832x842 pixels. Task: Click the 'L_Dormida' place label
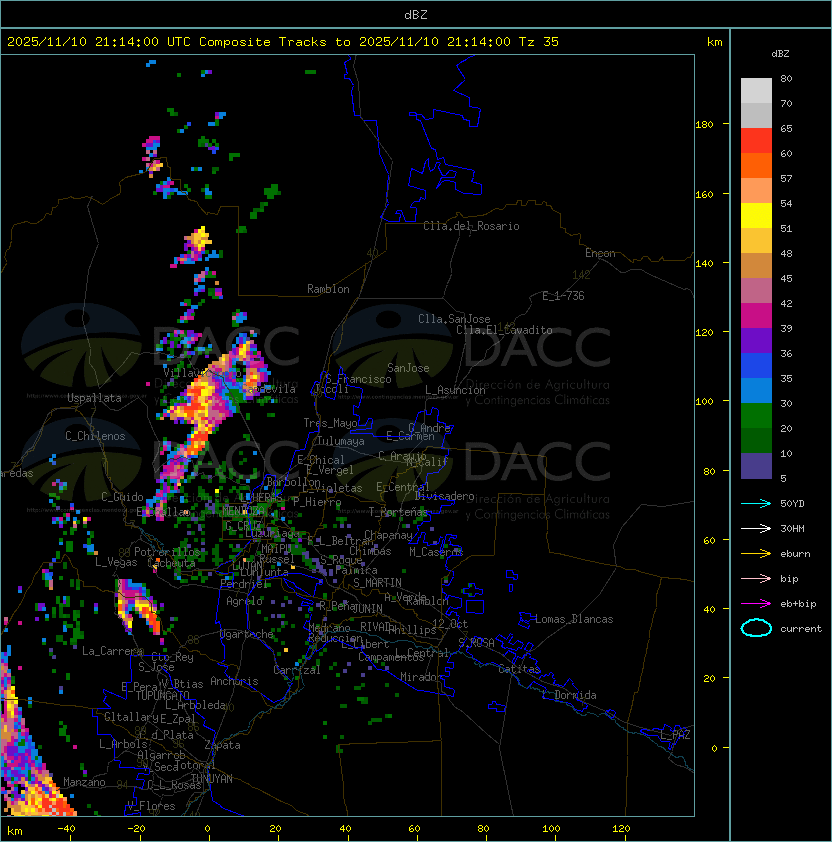569,695
